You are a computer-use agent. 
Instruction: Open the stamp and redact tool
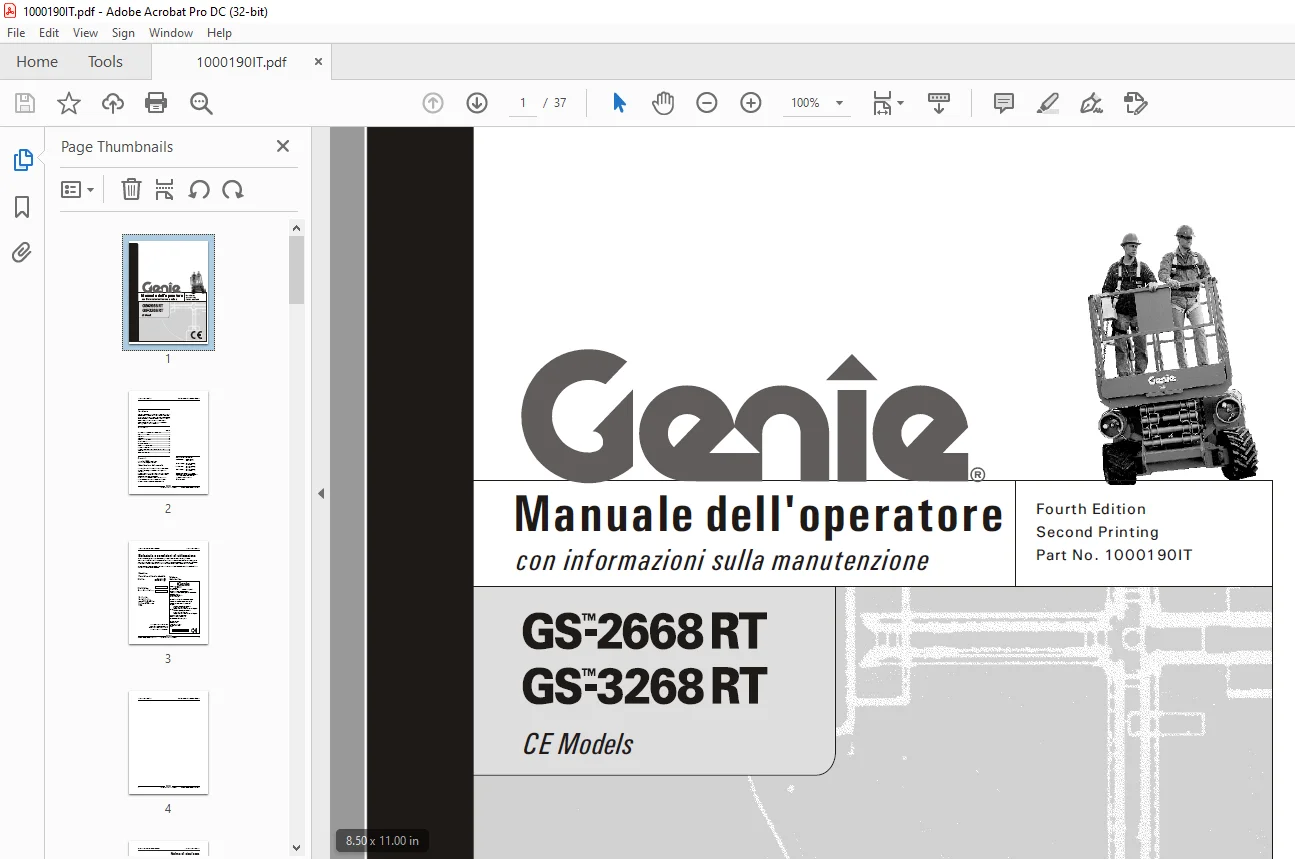[1135, 103]
